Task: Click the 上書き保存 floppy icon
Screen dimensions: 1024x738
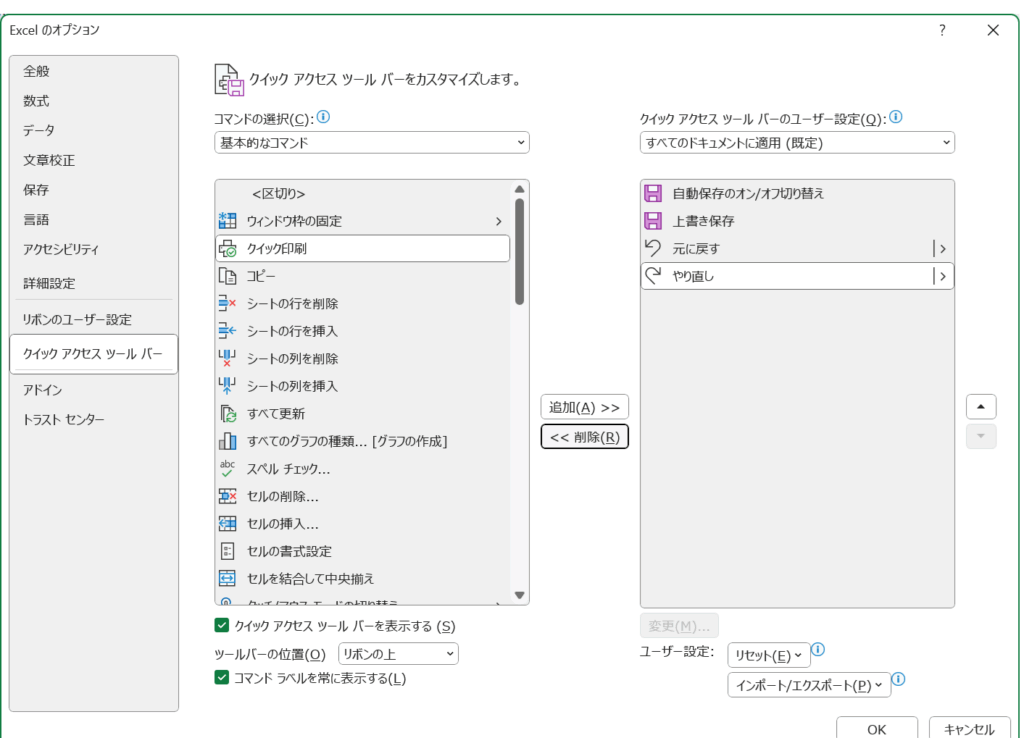Action: pyautogui.click(x=653, y=221)
